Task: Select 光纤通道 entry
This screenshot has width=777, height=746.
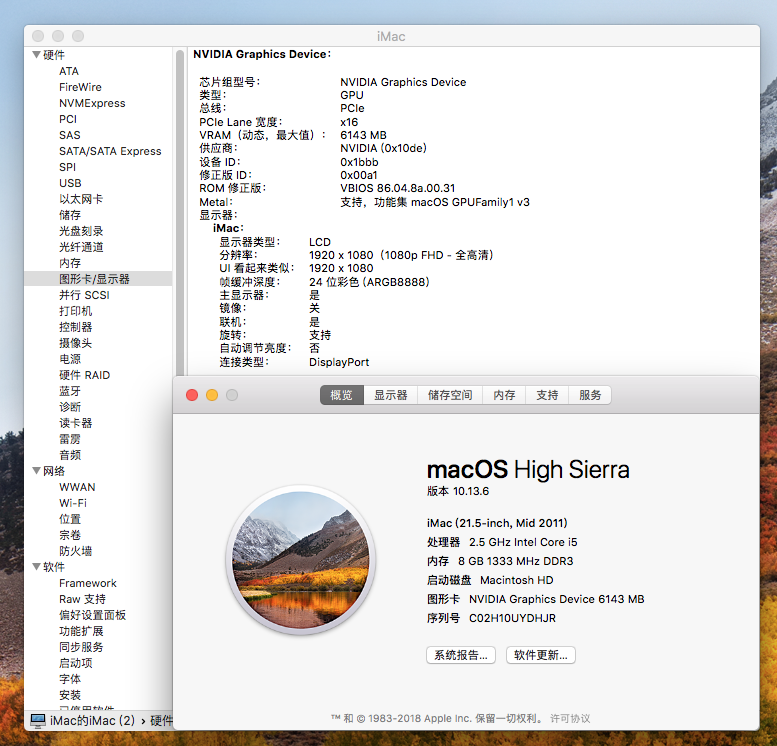Action: (x=81, y=247)
